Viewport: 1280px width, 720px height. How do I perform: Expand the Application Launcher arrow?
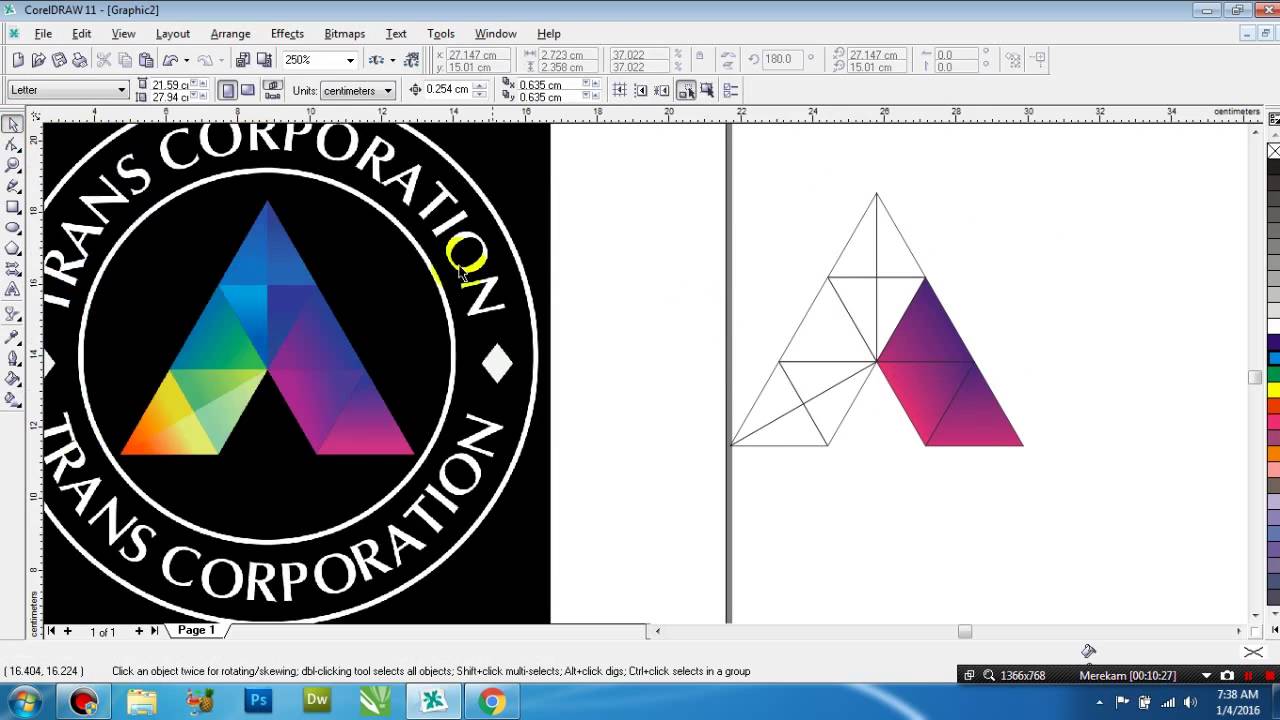point(392,60)
